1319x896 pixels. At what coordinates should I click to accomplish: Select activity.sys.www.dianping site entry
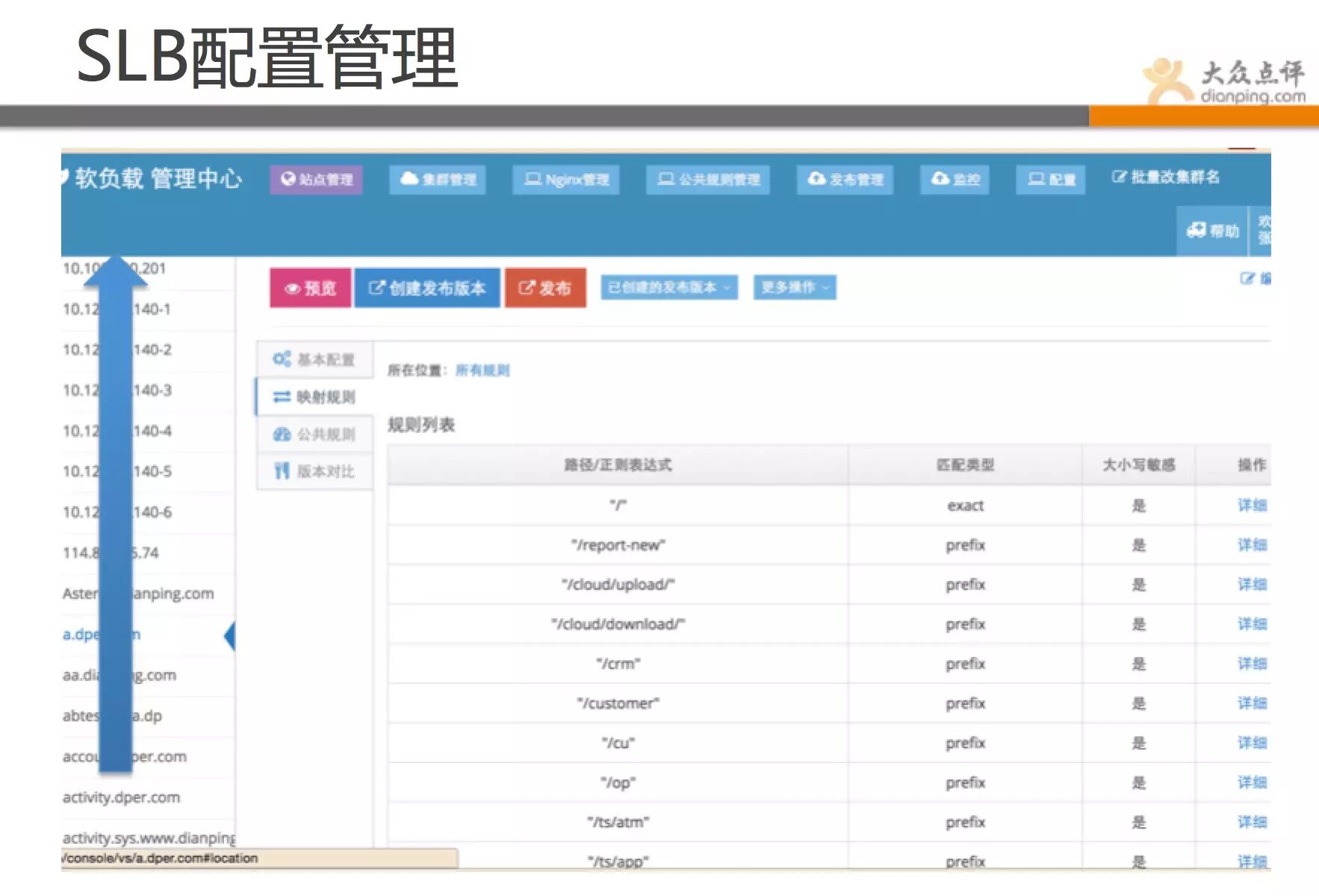[x=148, y=838]
